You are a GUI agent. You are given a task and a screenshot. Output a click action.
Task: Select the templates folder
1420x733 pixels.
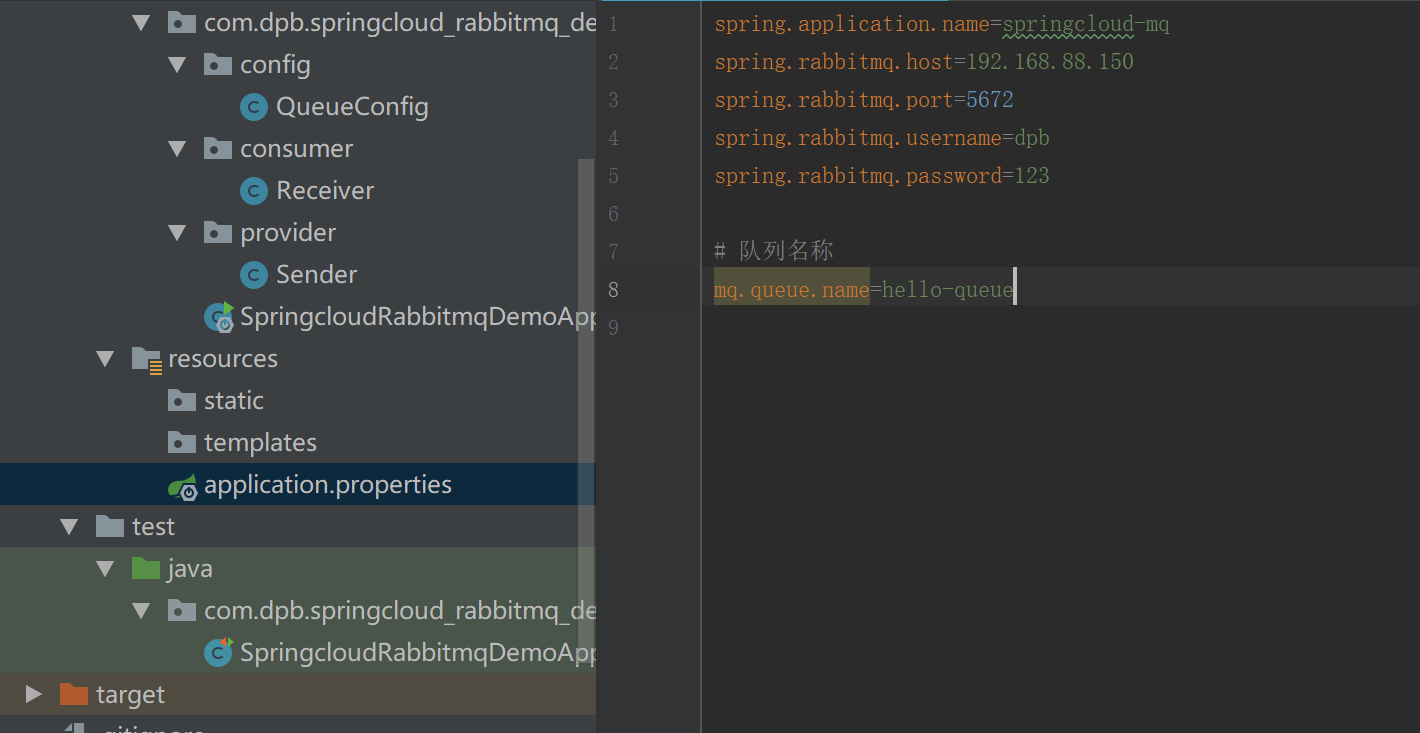tap(260, 443)
